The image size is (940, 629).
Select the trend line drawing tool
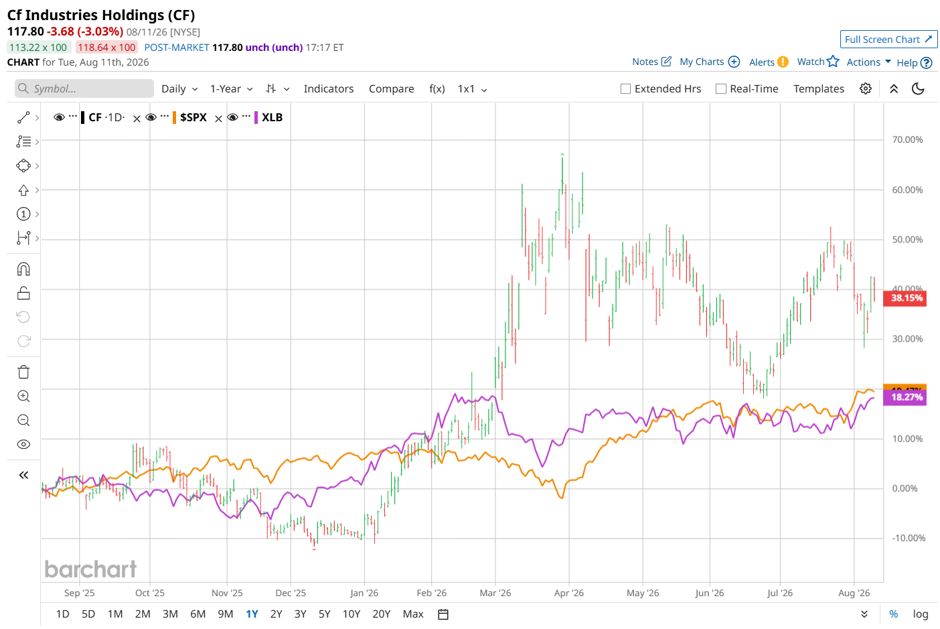23,118
